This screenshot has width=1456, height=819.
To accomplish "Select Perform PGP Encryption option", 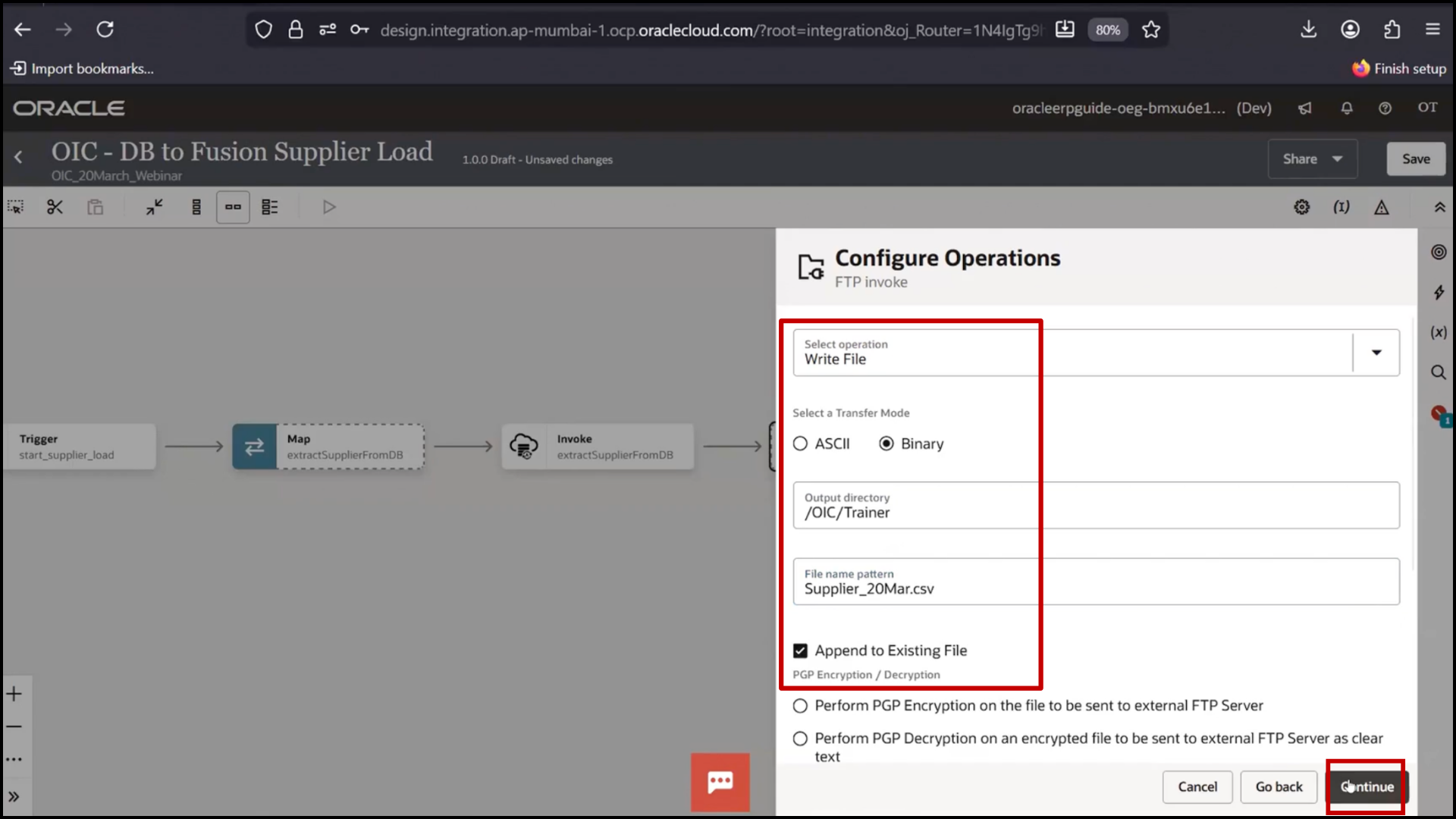I will pyautogui.click(x=800, y=706).
